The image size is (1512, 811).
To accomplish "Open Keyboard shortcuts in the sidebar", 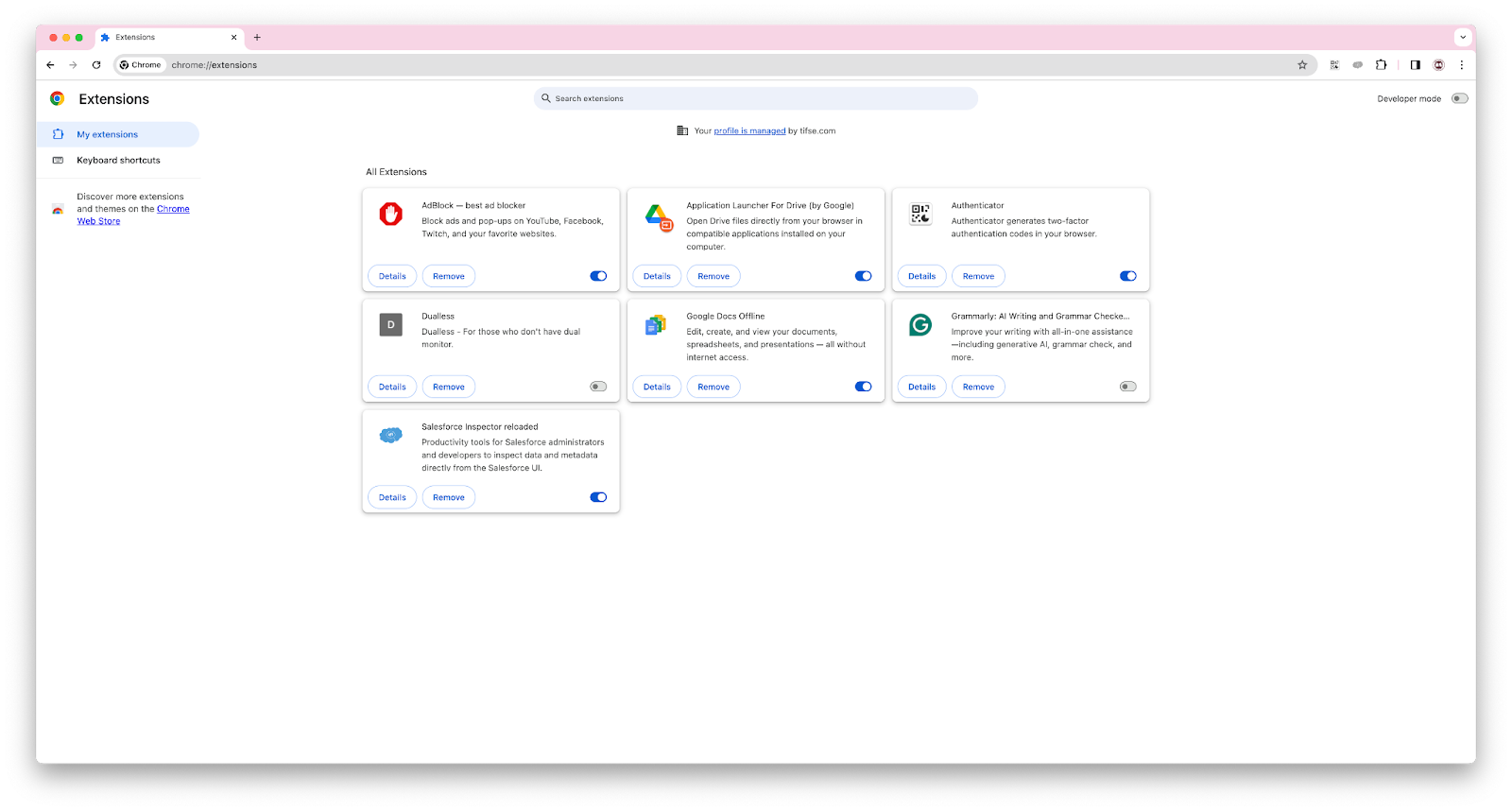I will pyautogui.click(x=118, y=160).
